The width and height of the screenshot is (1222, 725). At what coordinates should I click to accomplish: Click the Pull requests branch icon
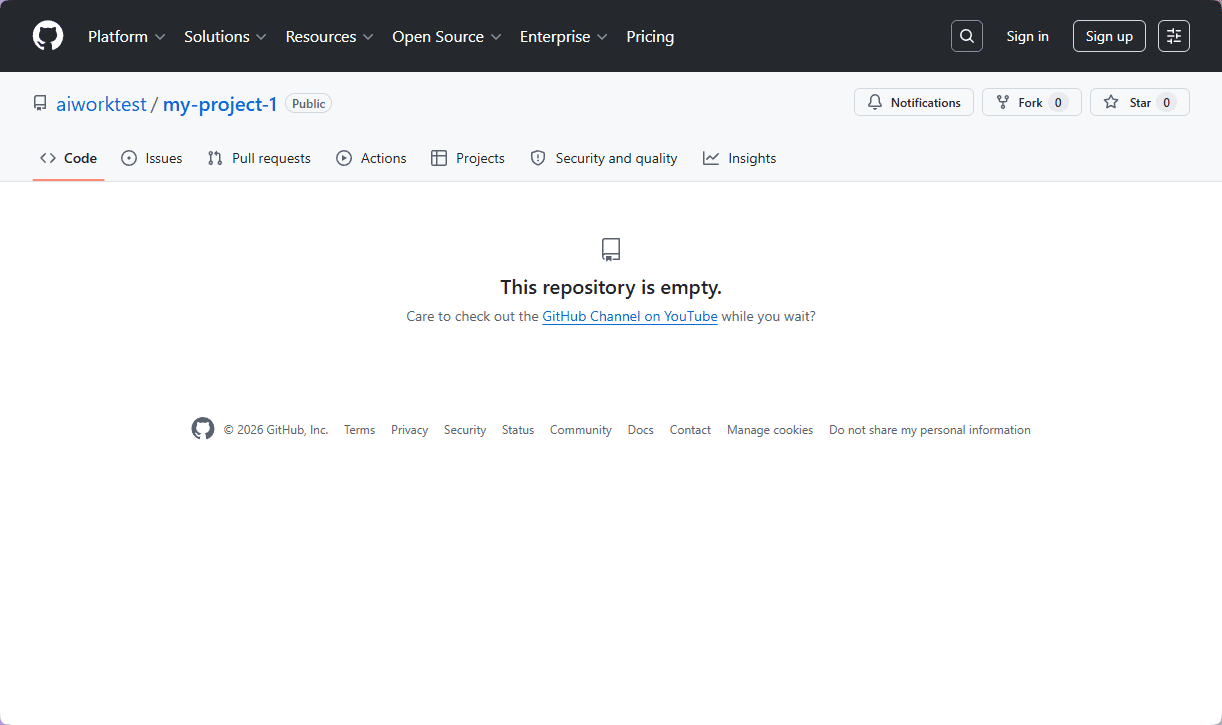pos(215,158)
